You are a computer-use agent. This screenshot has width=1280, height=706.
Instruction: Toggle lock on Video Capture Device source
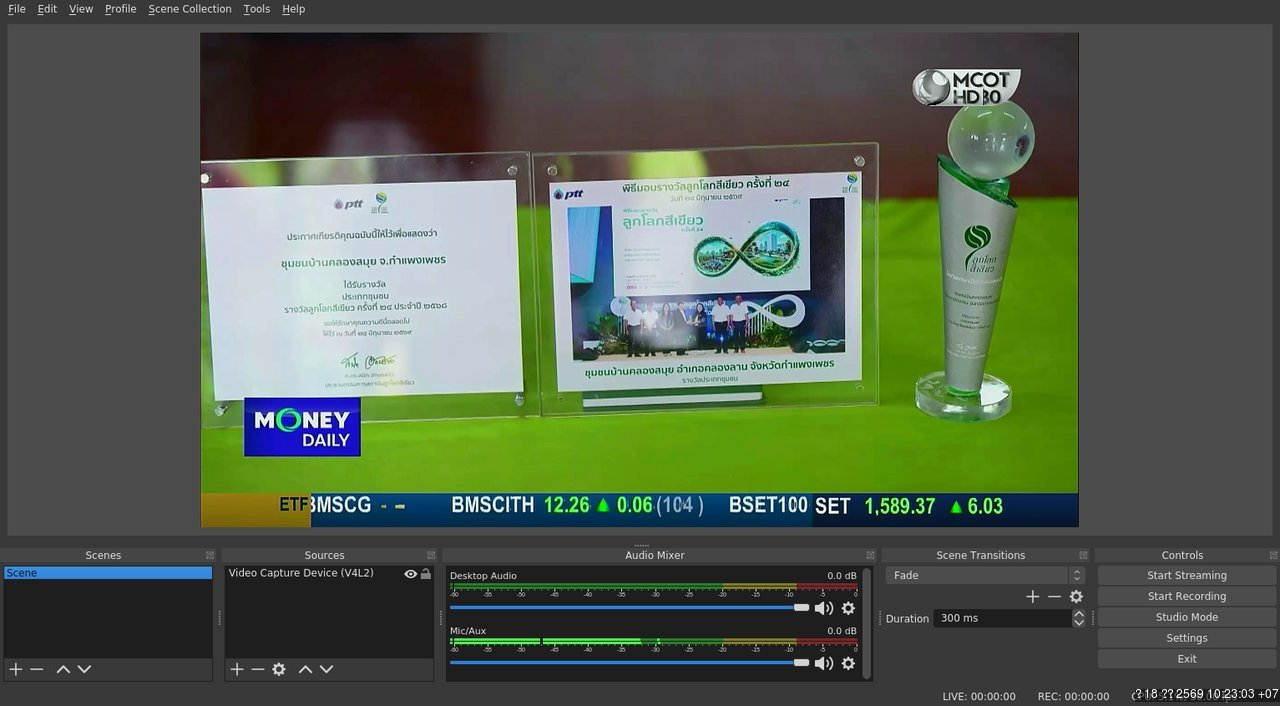point(426,574)
